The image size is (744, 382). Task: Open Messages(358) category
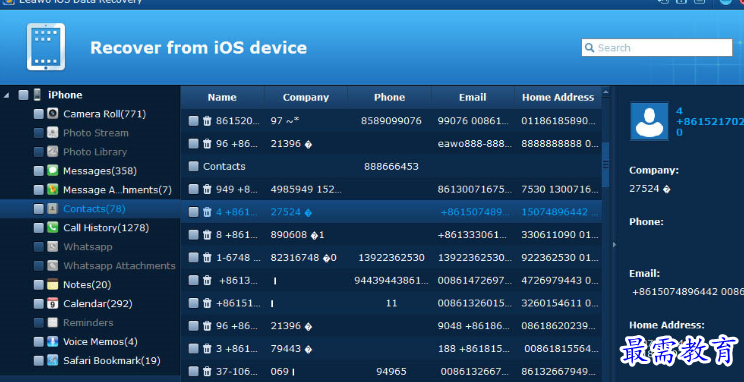tap(100, 171)
